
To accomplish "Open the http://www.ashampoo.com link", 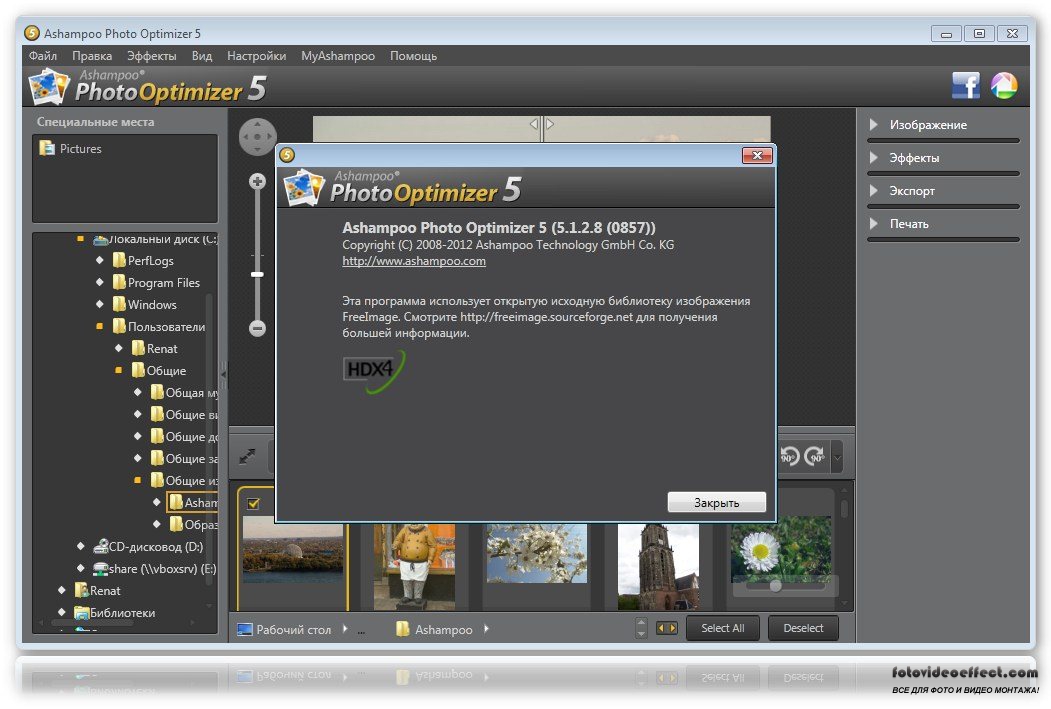I will tap(414, 261).
